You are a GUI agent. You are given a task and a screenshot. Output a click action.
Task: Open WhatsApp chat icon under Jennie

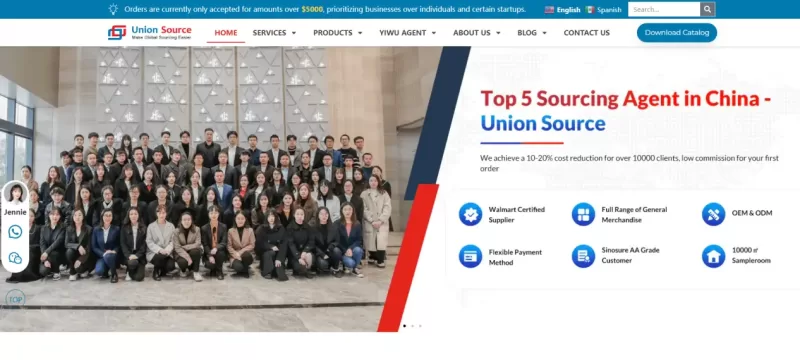[15, 232]
